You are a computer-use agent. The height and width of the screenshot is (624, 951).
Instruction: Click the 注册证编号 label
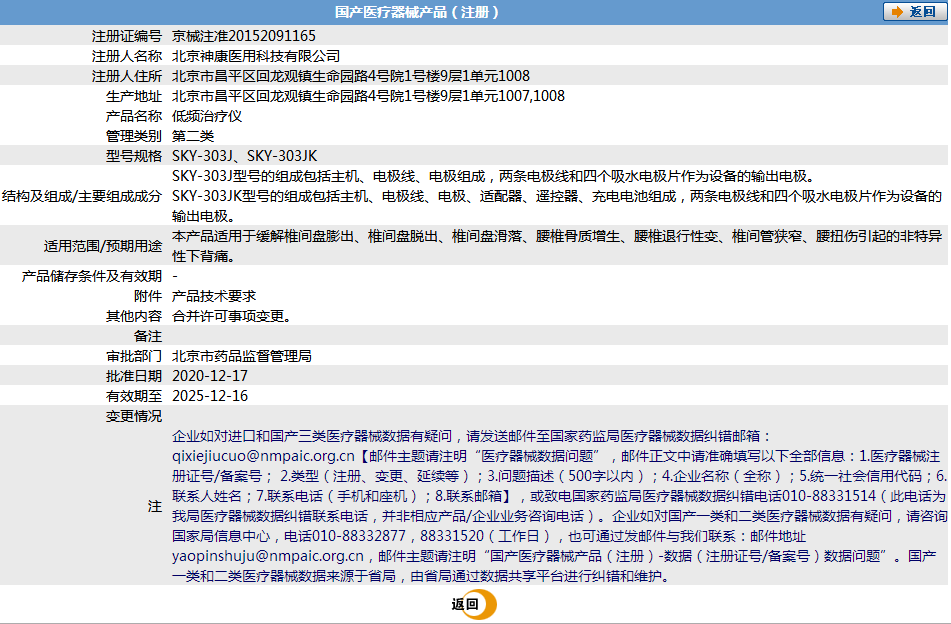pyautogui.click(x=127, y=36)
